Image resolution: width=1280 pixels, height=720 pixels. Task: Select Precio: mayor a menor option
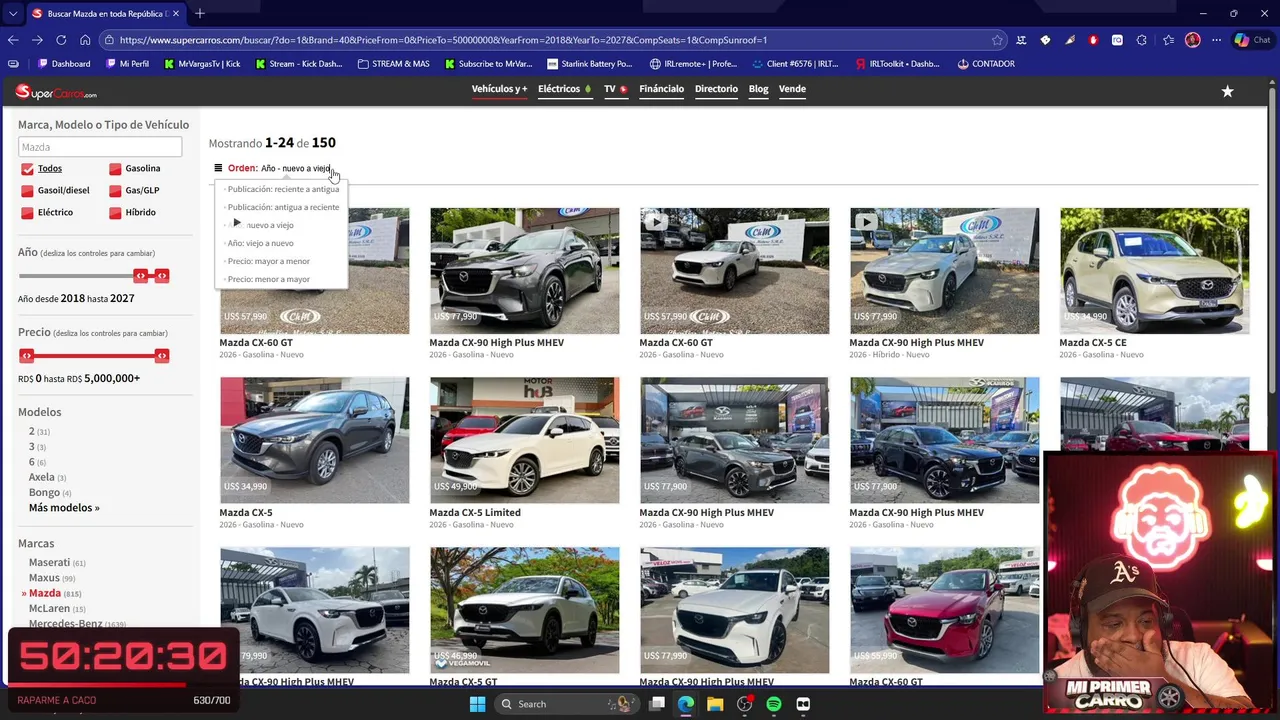click(x=268, y=261)
